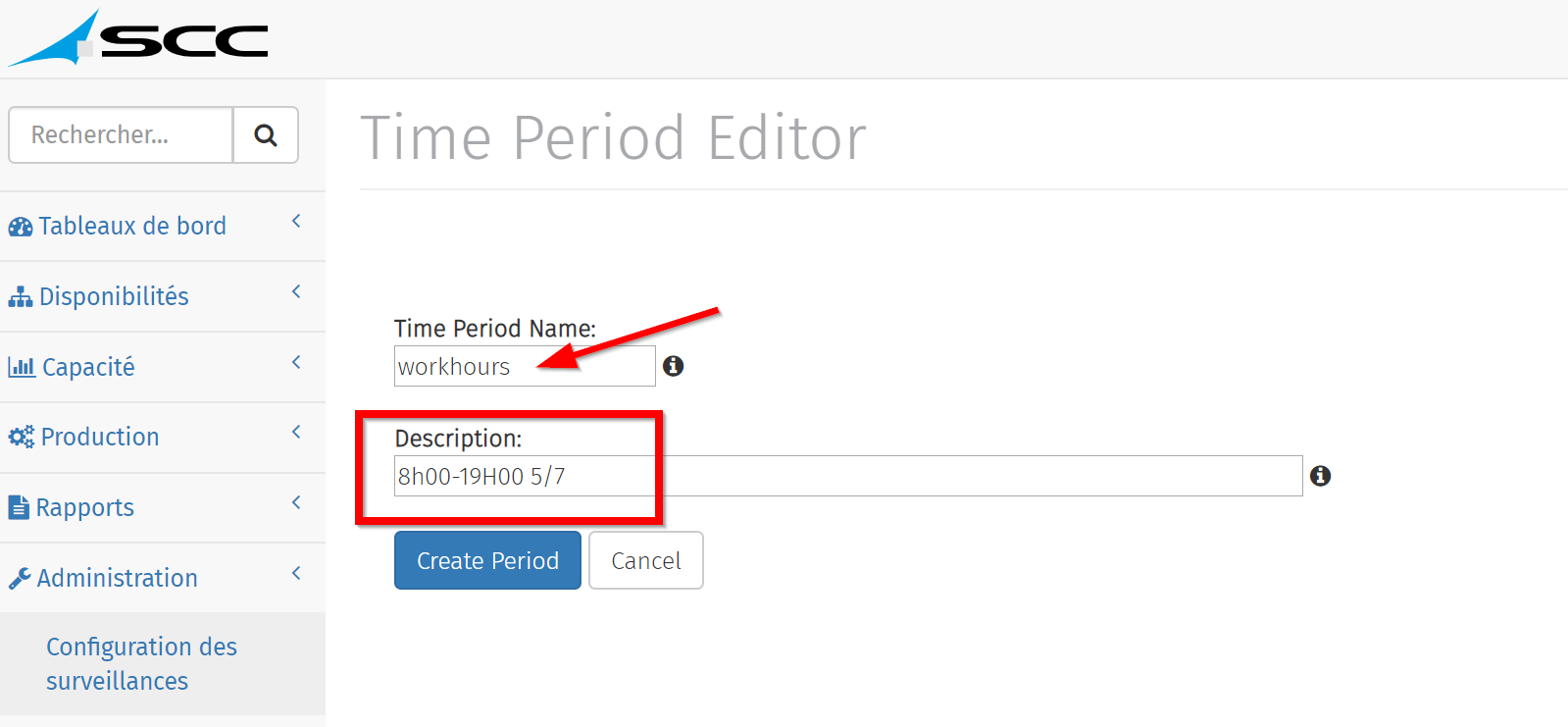Expand the Disponibilités menu chevron
The width and height of the screenshot is (1568, 727).
coord(296,292)
